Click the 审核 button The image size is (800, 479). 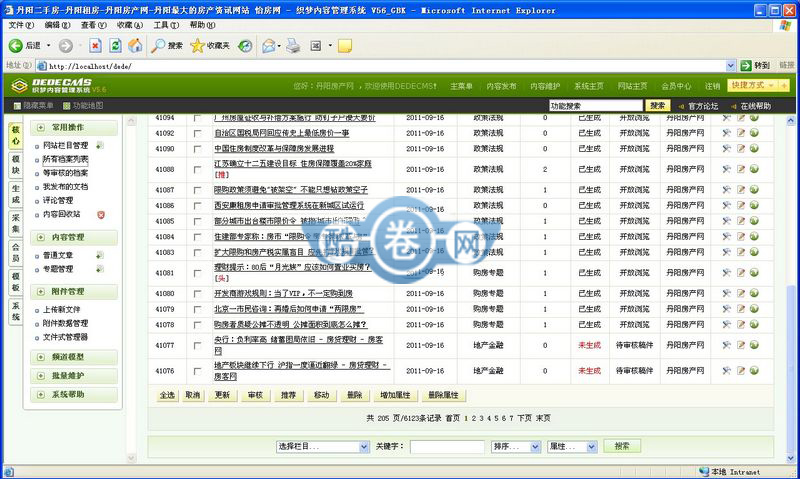[x=255, y=395]
